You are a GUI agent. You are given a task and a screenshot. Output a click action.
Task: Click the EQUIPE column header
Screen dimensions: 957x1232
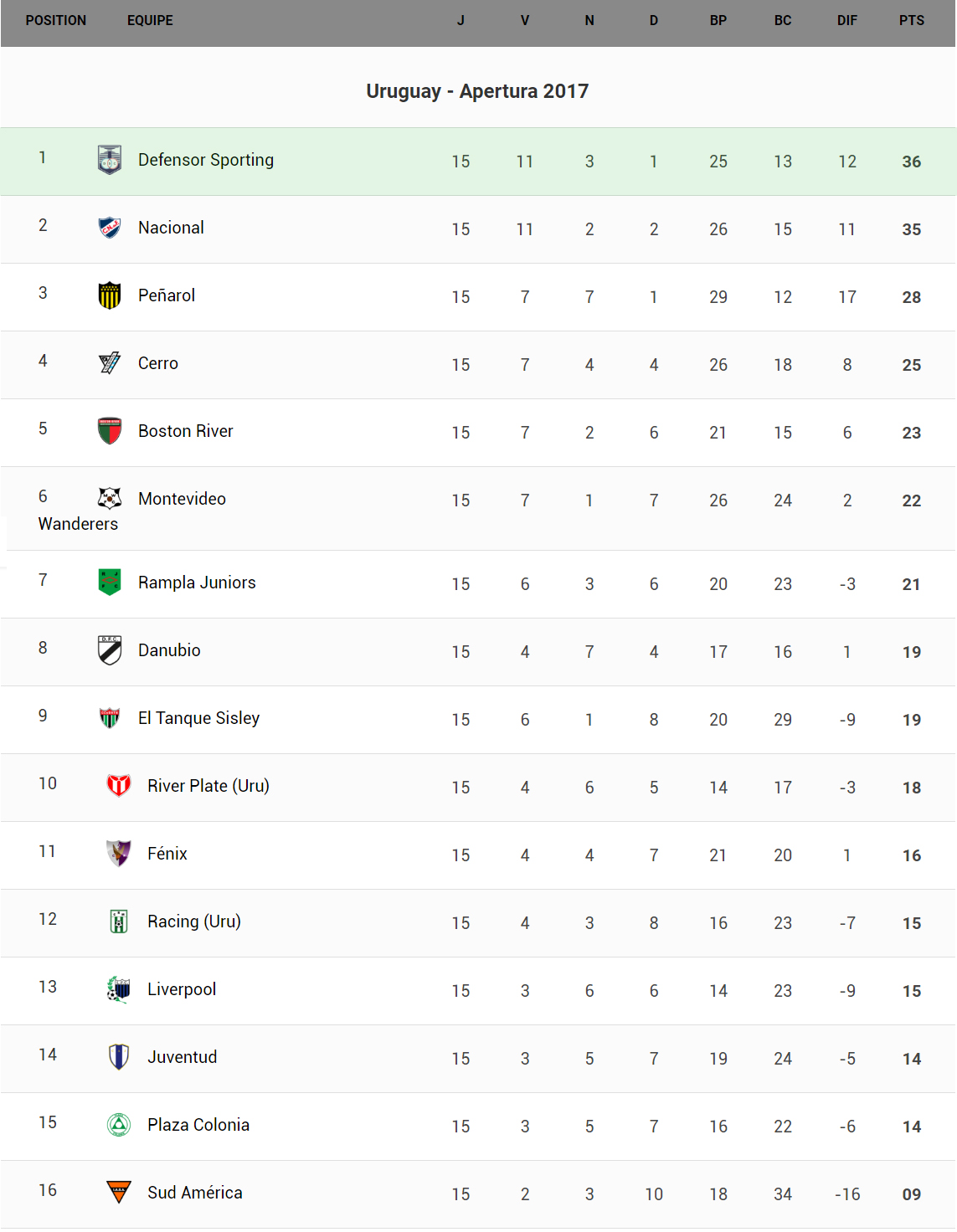point(150,21)
